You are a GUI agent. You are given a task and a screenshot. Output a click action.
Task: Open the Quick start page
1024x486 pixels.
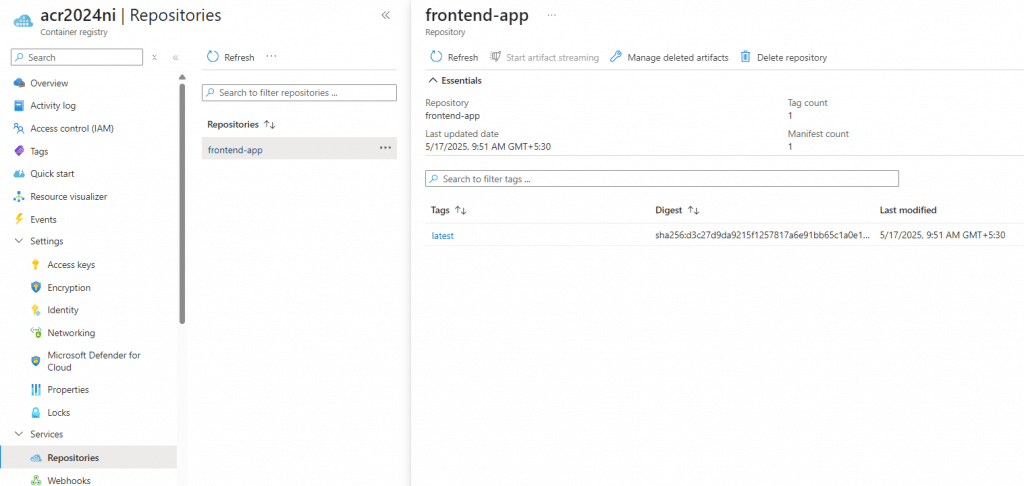[x=52, y=174]
